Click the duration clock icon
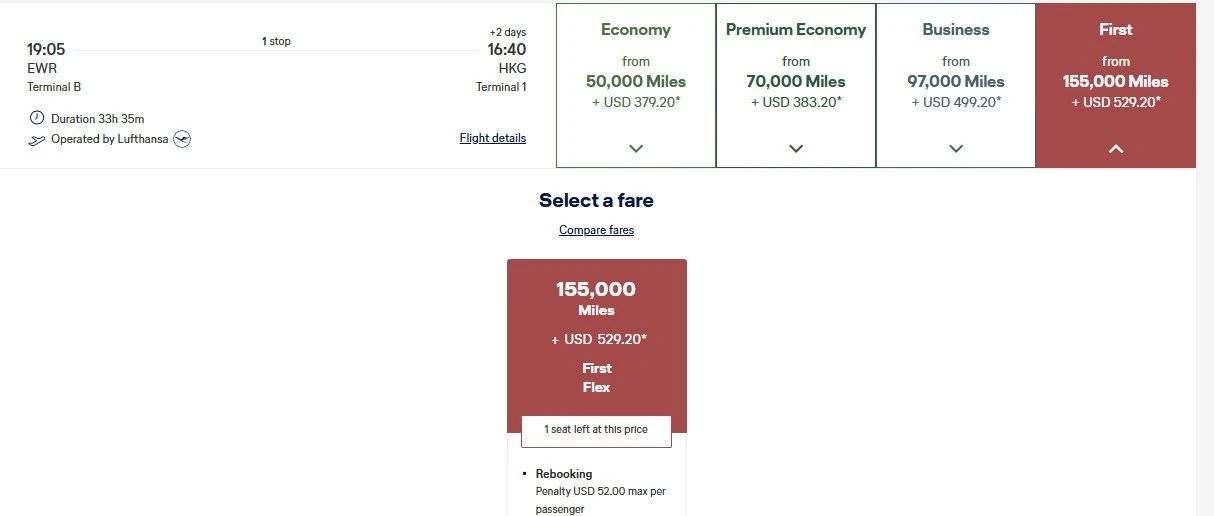Viewport: 1214px width, 516px height. pyautogui.click(x=37, y=118)
